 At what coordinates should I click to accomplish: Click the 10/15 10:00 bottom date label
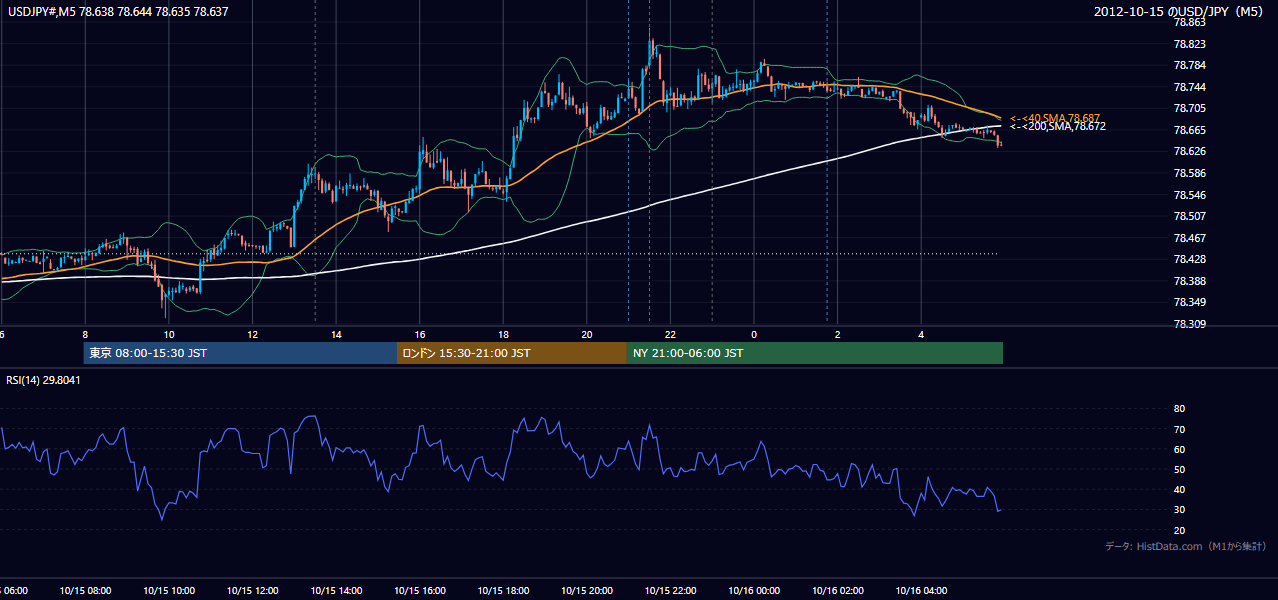[169, 591]
